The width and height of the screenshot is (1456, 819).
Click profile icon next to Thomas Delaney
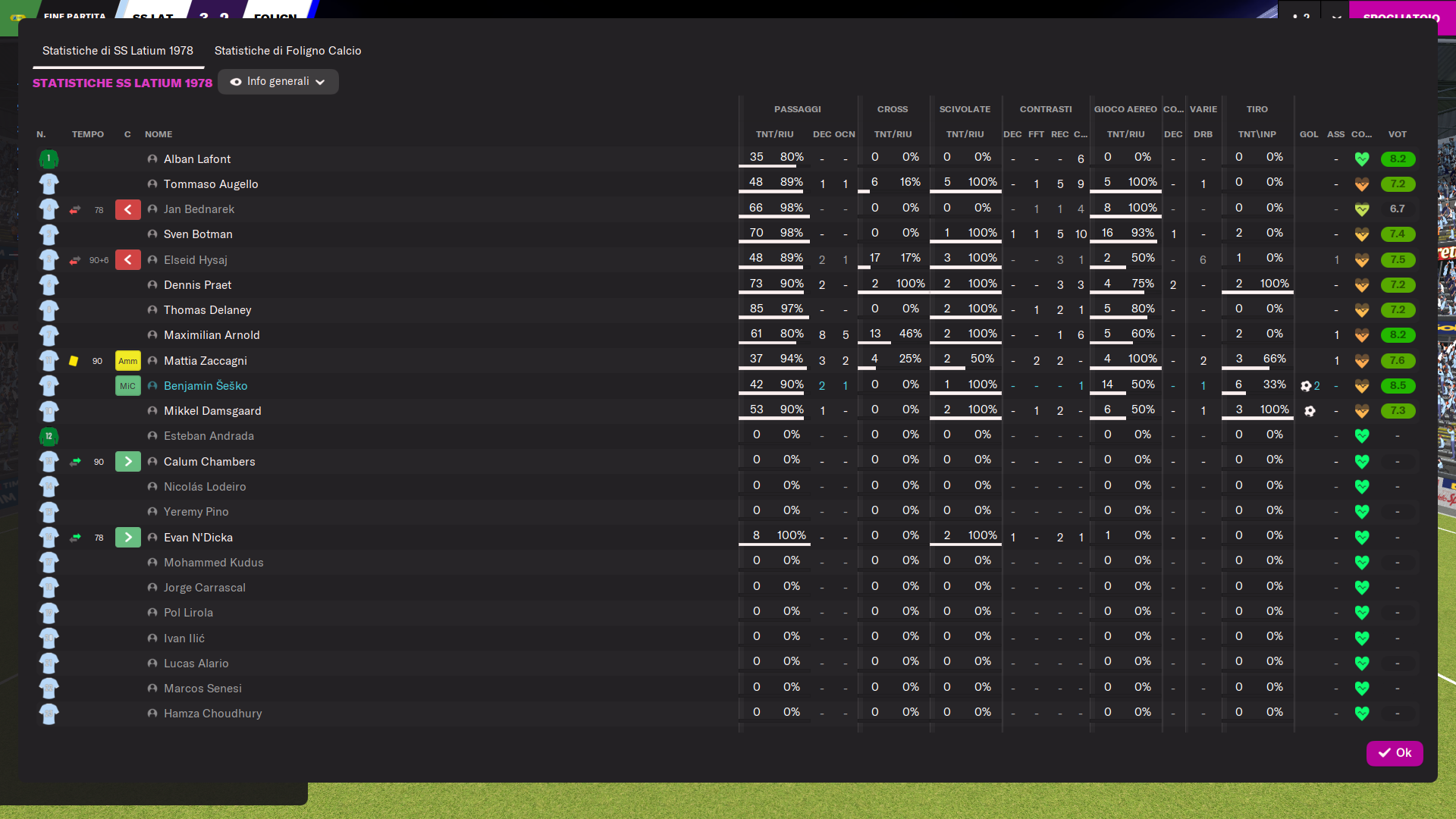coord(152,310)
